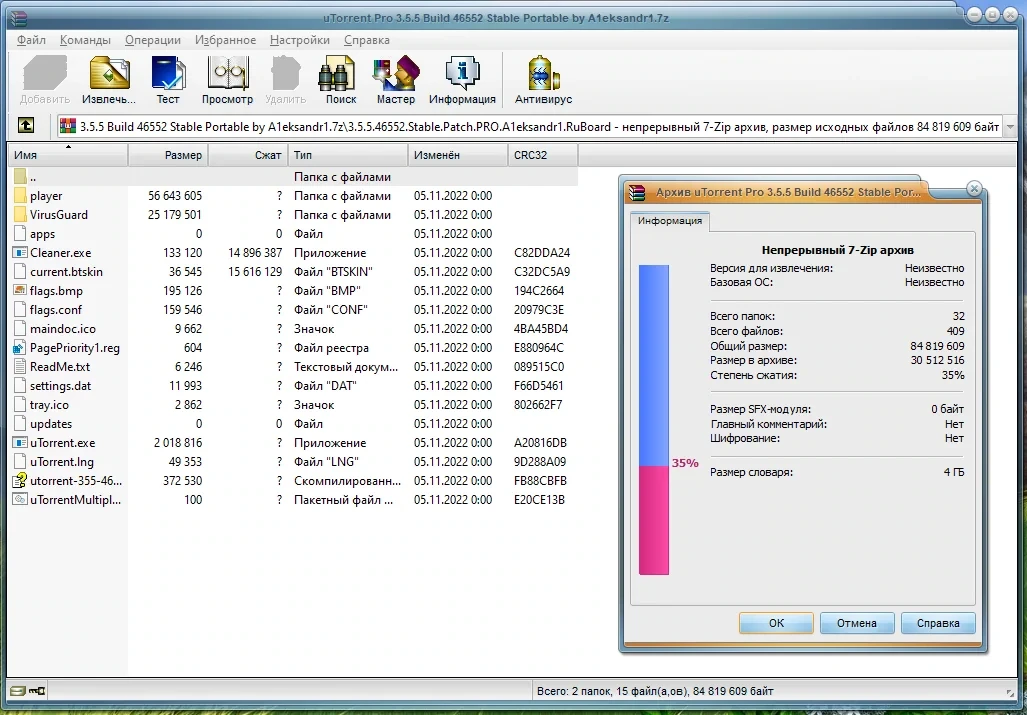Open the Справка menu
The width and height of the screenshot is (1027, 715).
(367, 40)
